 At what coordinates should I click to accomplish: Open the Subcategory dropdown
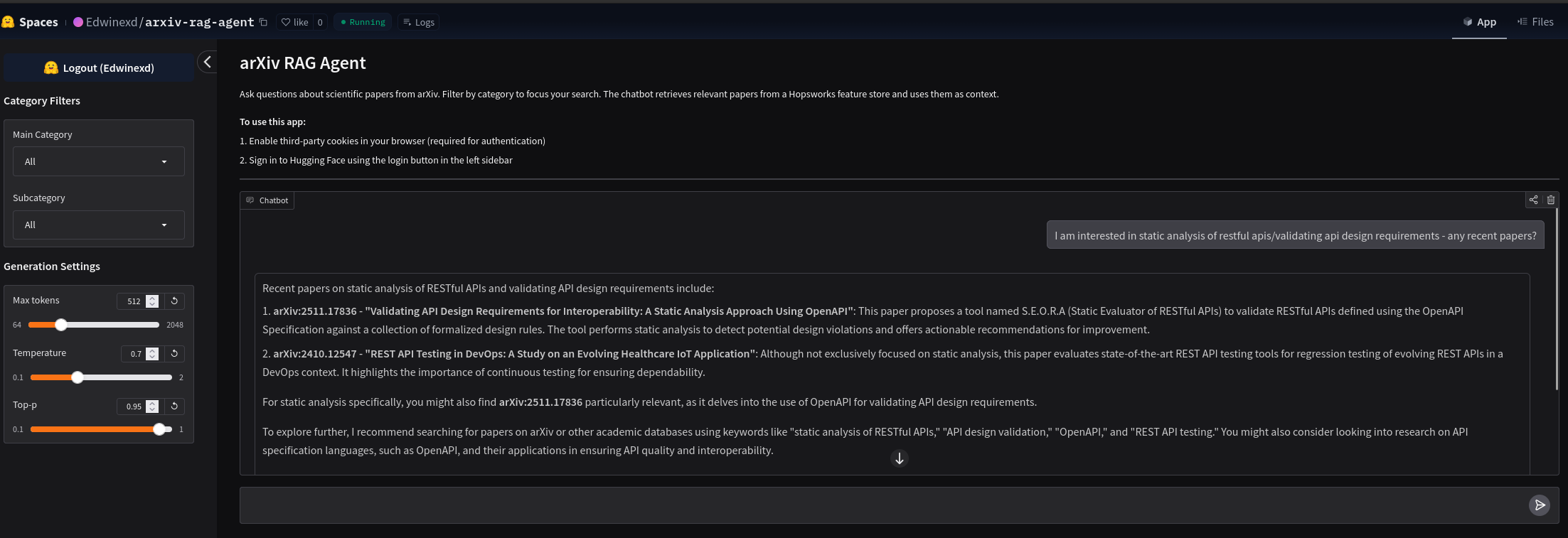pos(98,225)
